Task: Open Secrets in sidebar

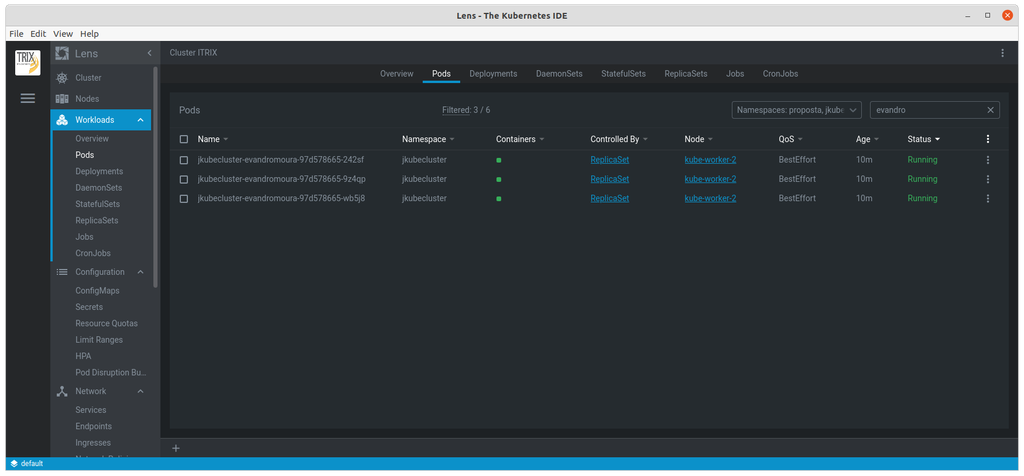Action: (89, 307)
